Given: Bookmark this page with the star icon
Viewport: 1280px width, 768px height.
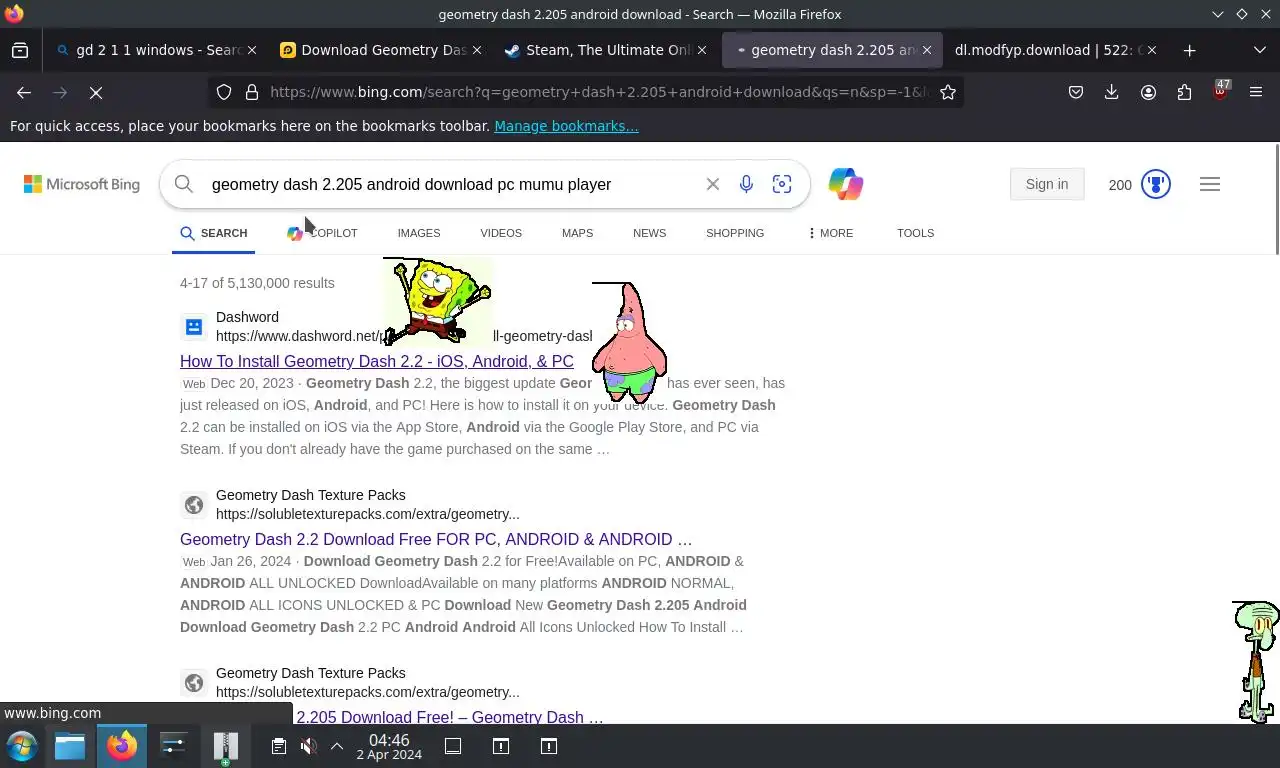Looking at the screenshot, I should pyautogui.click(x=948, y=92).
